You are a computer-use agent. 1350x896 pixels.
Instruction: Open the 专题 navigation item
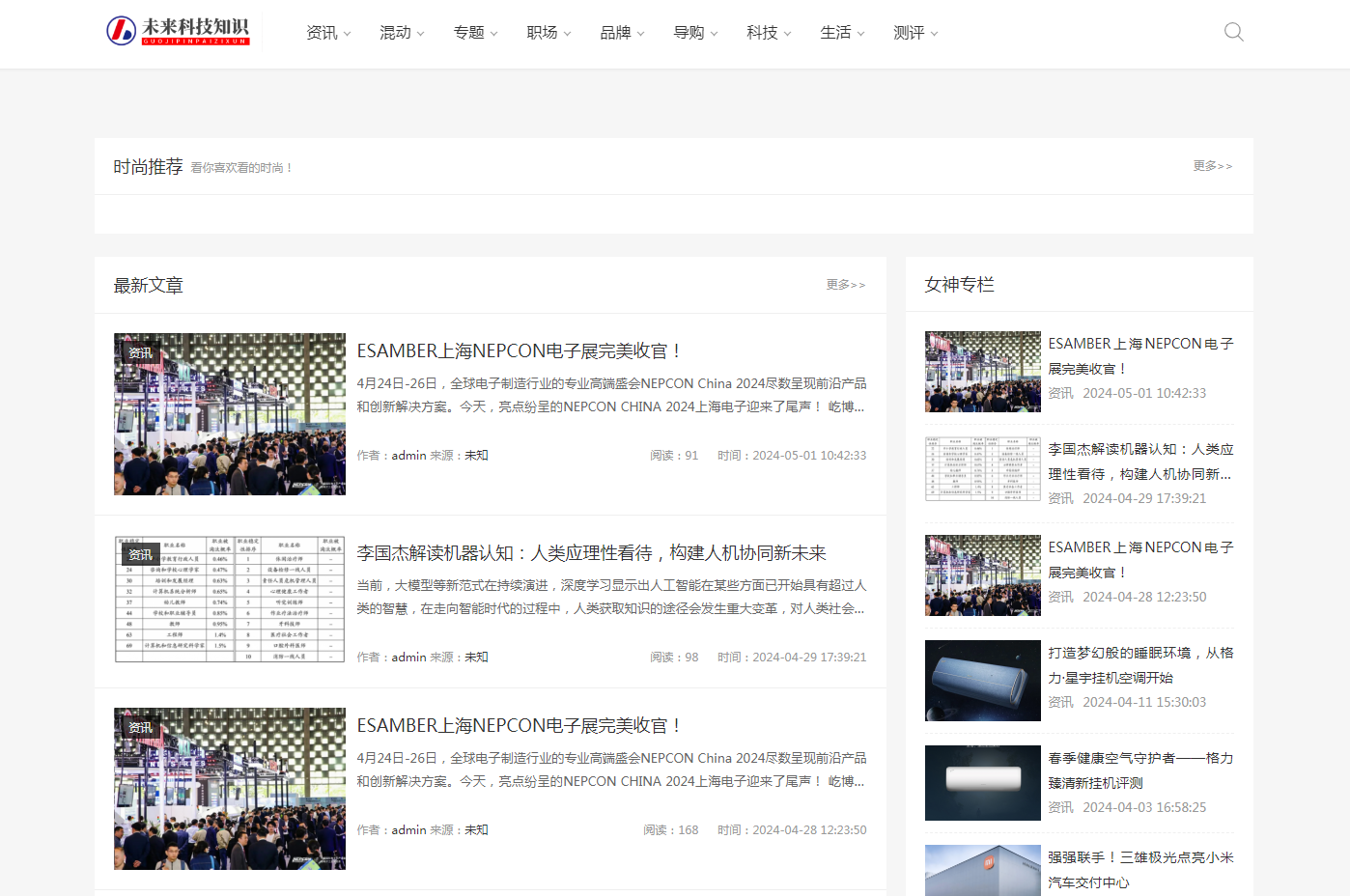[468, 33]
